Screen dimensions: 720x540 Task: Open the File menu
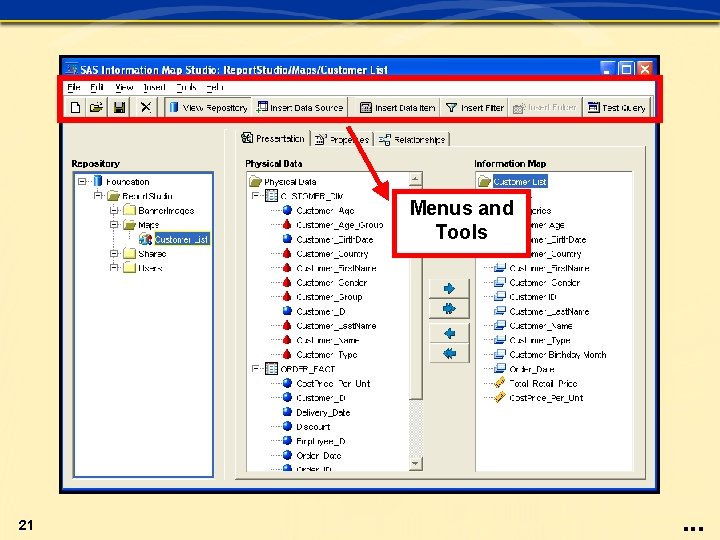pyautogui.click(x=73, y=87)
